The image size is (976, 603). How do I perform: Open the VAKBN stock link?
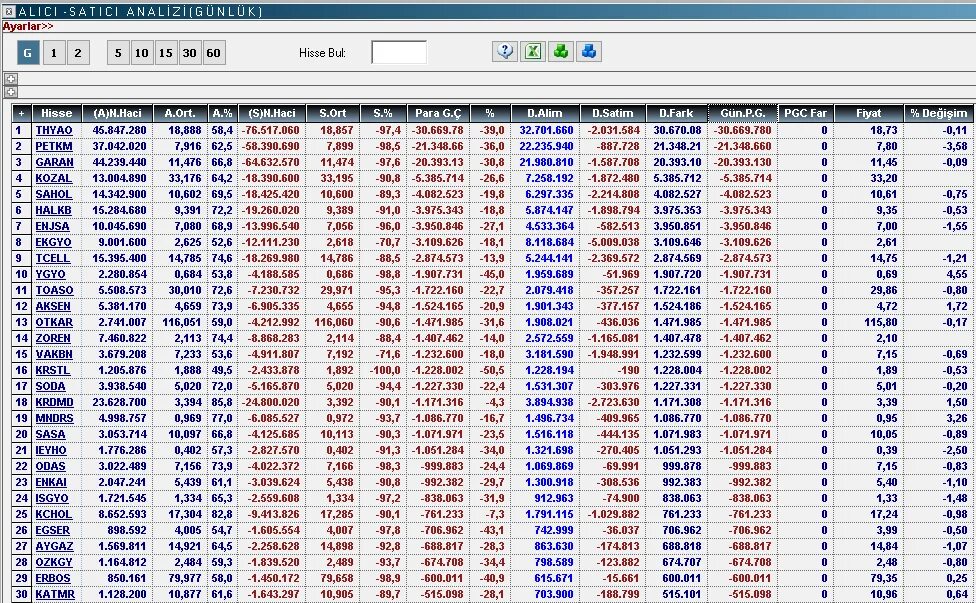54,354
